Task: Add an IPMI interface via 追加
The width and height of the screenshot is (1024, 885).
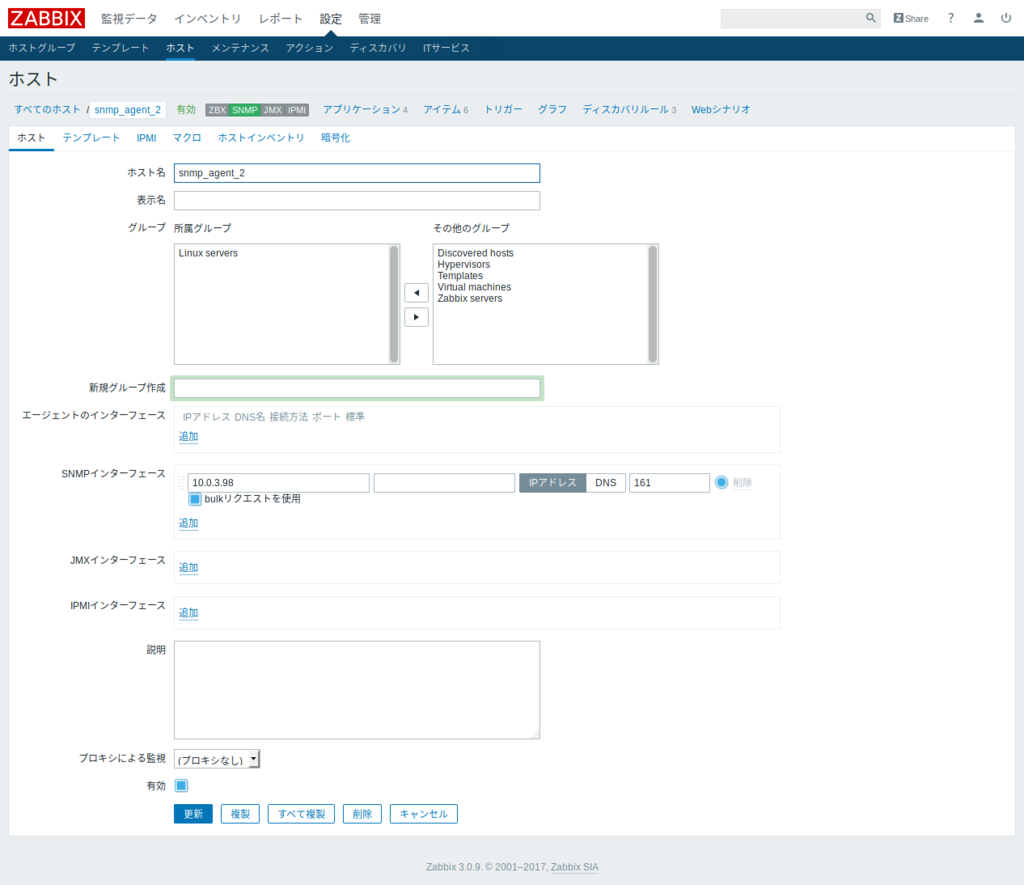Action: [x=188, y=613]
